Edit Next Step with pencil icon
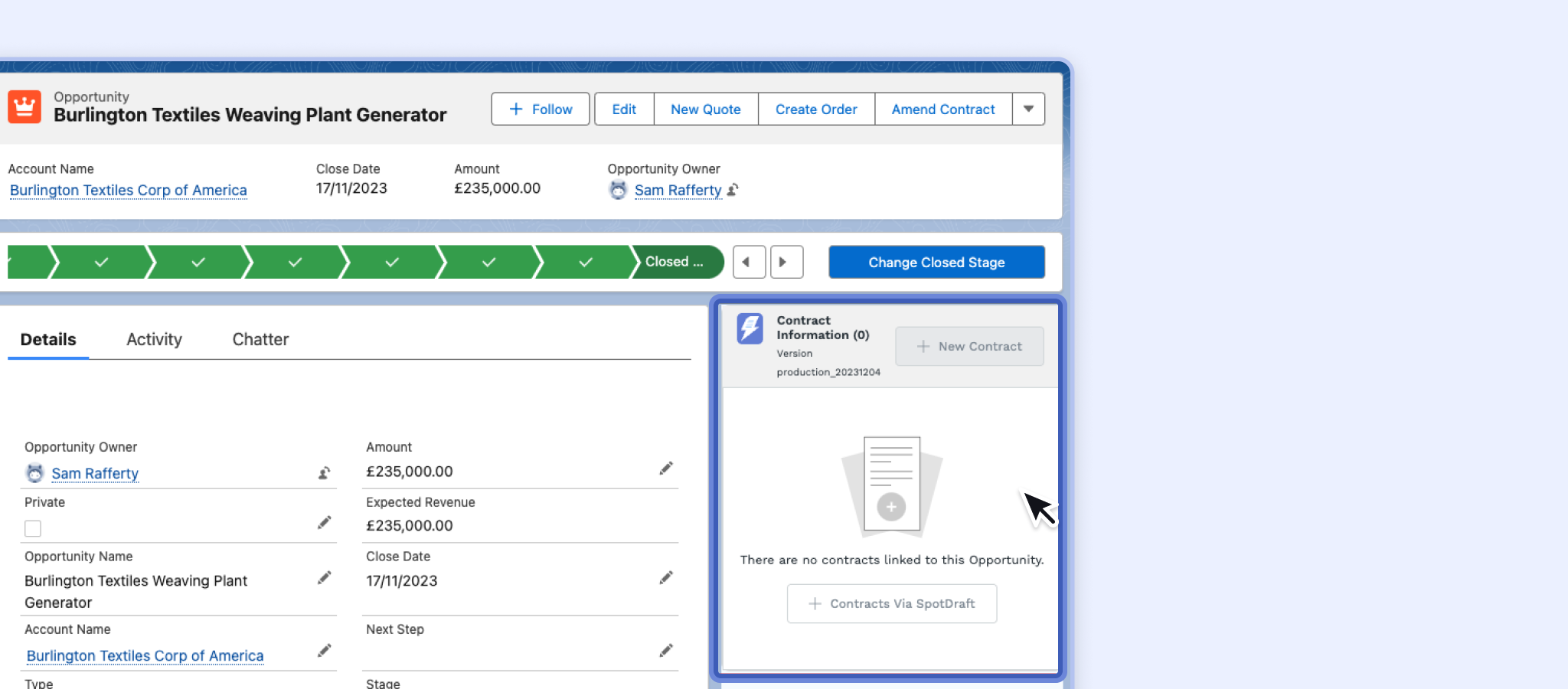Screen dimensions: 1568x689 click(x=666, y=650)
